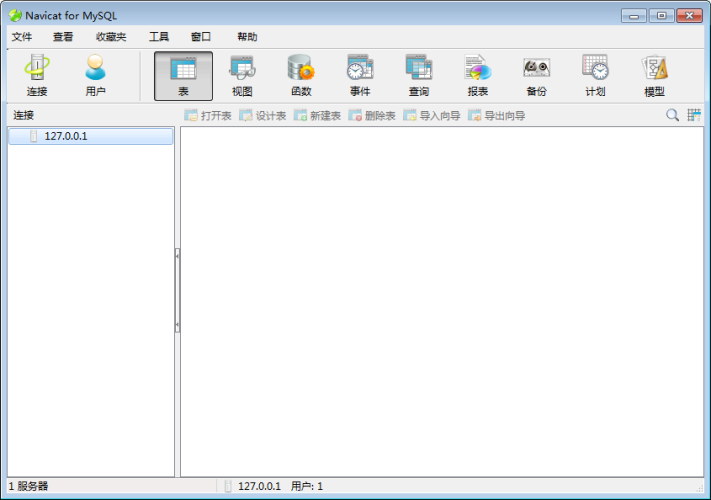Select the 127.0.0.1 connection in the tree
Screen dimensions: 711x500
[x=65, y=136]
